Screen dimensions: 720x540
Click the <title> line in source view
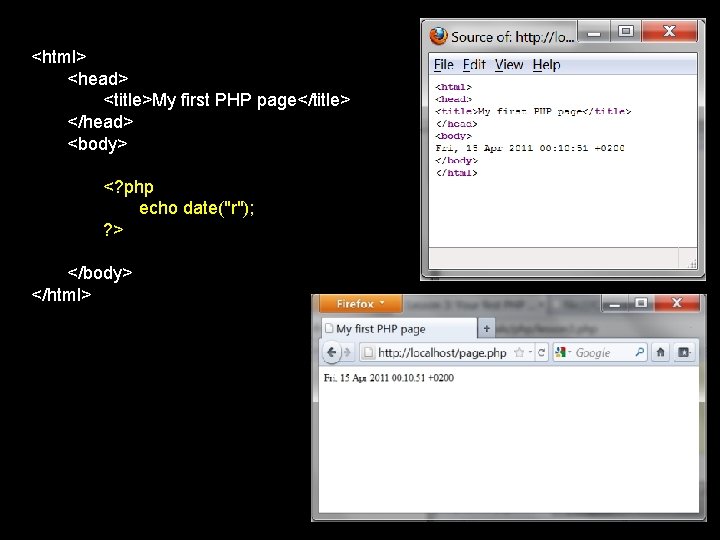(533, 111)
